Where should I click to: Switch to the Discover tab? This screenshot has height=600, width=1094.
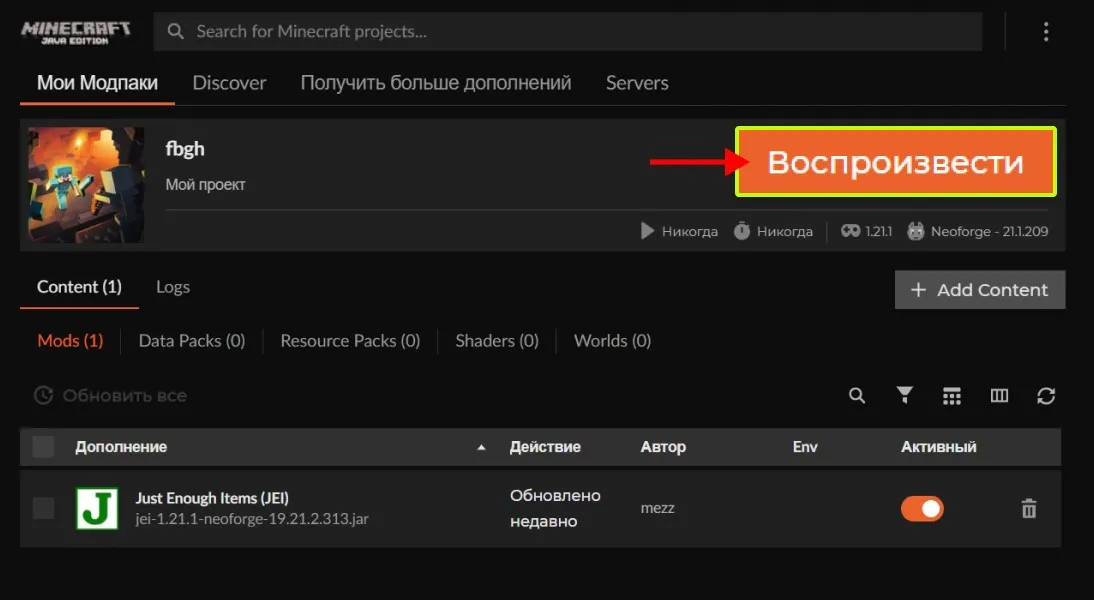coord(229,83)
